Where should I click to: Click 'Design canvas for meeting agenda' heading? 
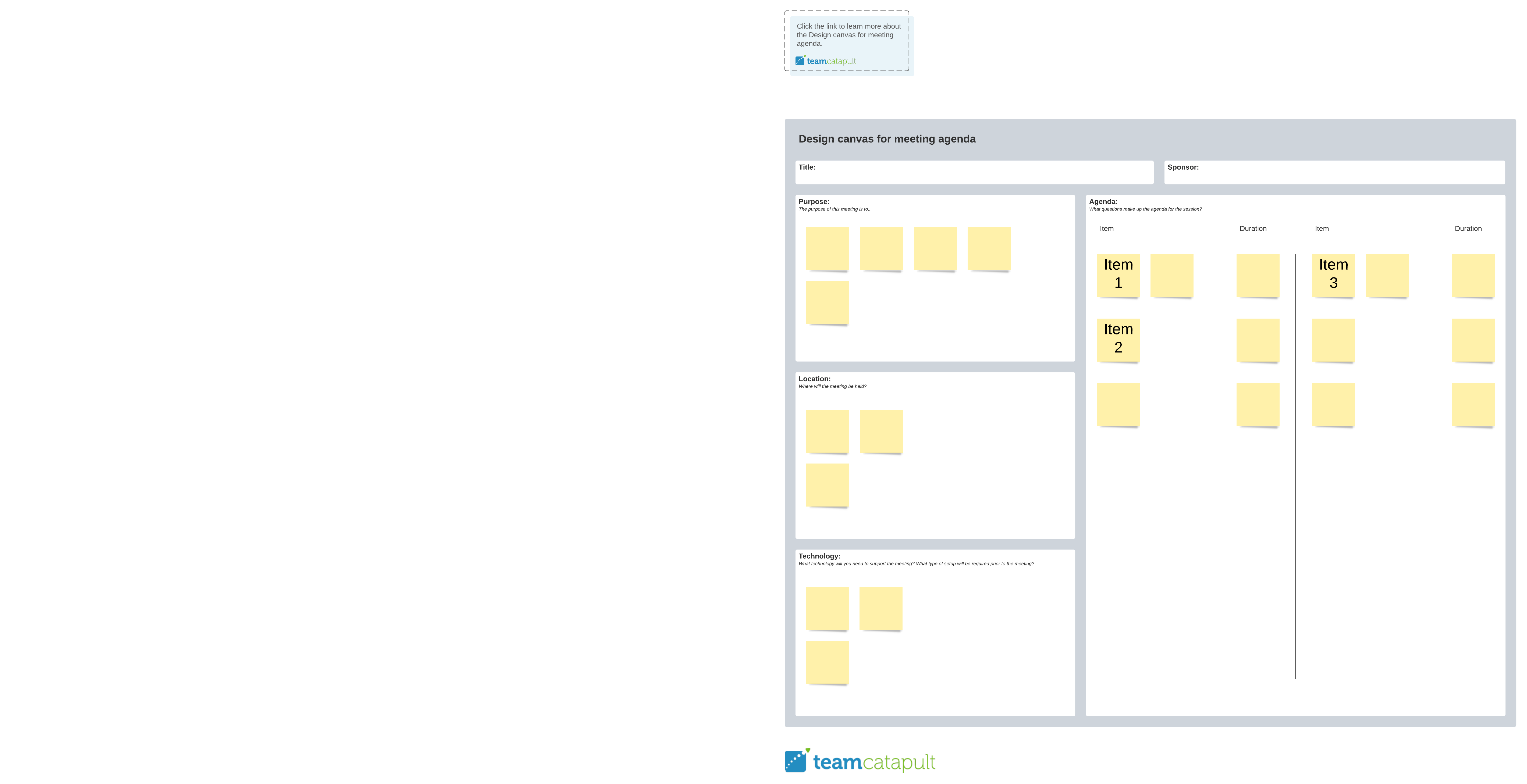(886, 139)
